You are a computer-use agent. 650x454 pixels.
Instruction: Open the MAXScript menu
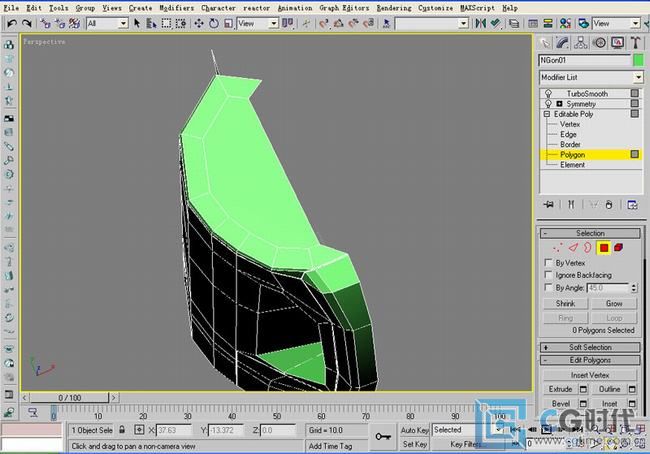pos(477,8)
